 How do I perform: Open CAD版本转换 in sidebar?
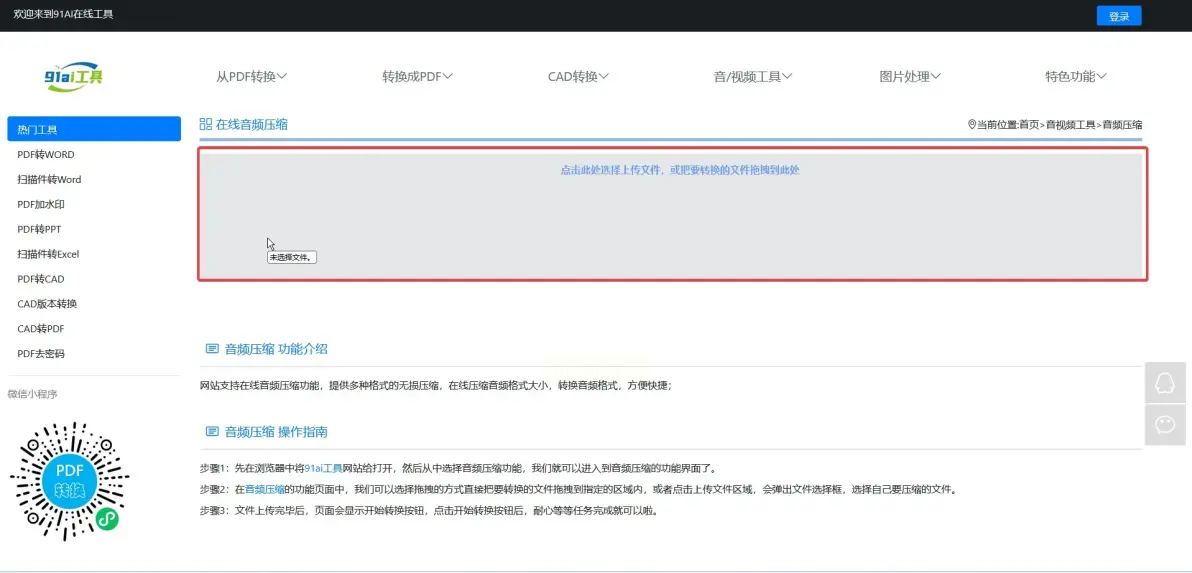[47, 304]
